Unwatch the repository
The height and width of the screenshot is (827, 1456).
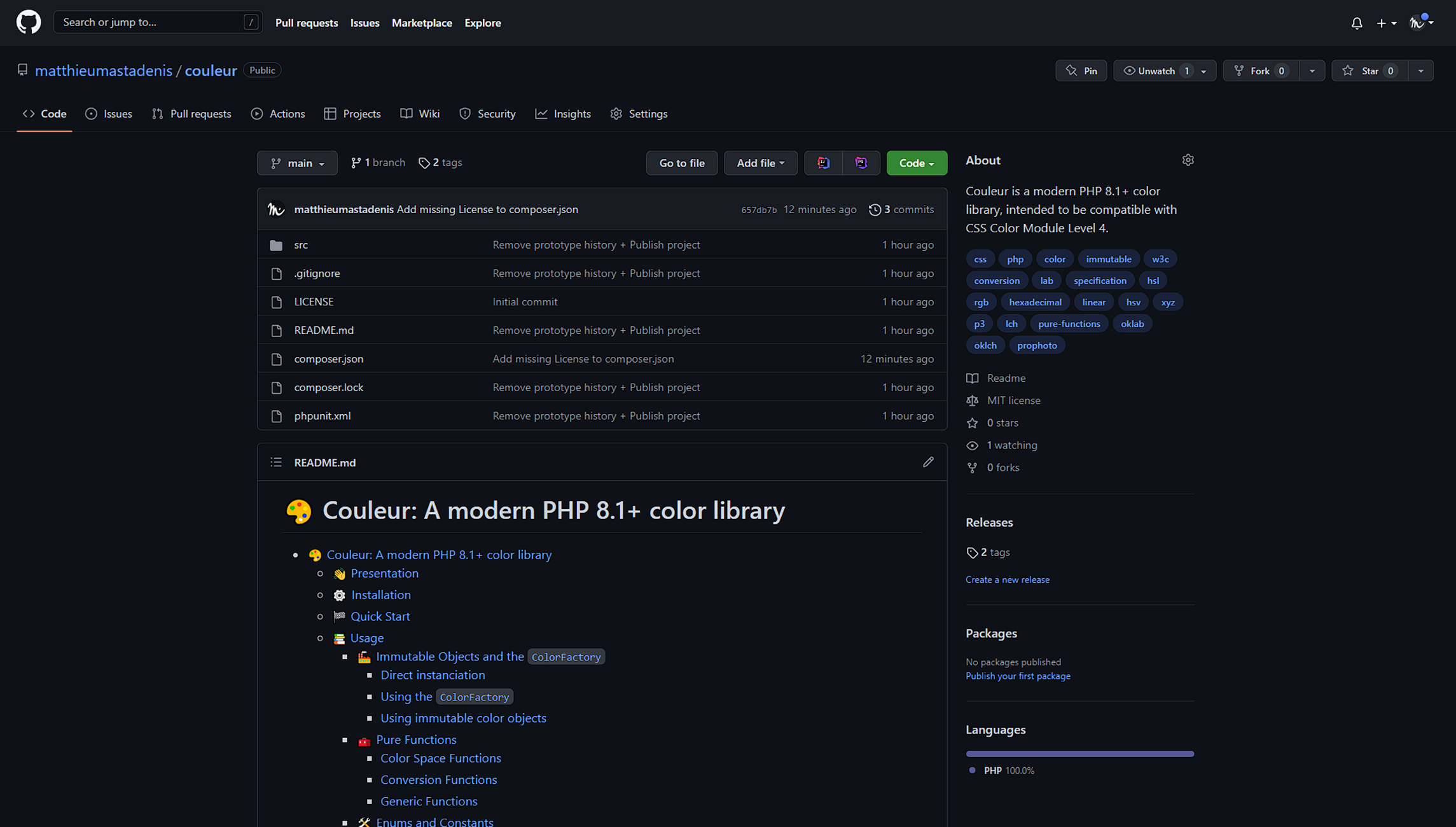[1158, 71]
